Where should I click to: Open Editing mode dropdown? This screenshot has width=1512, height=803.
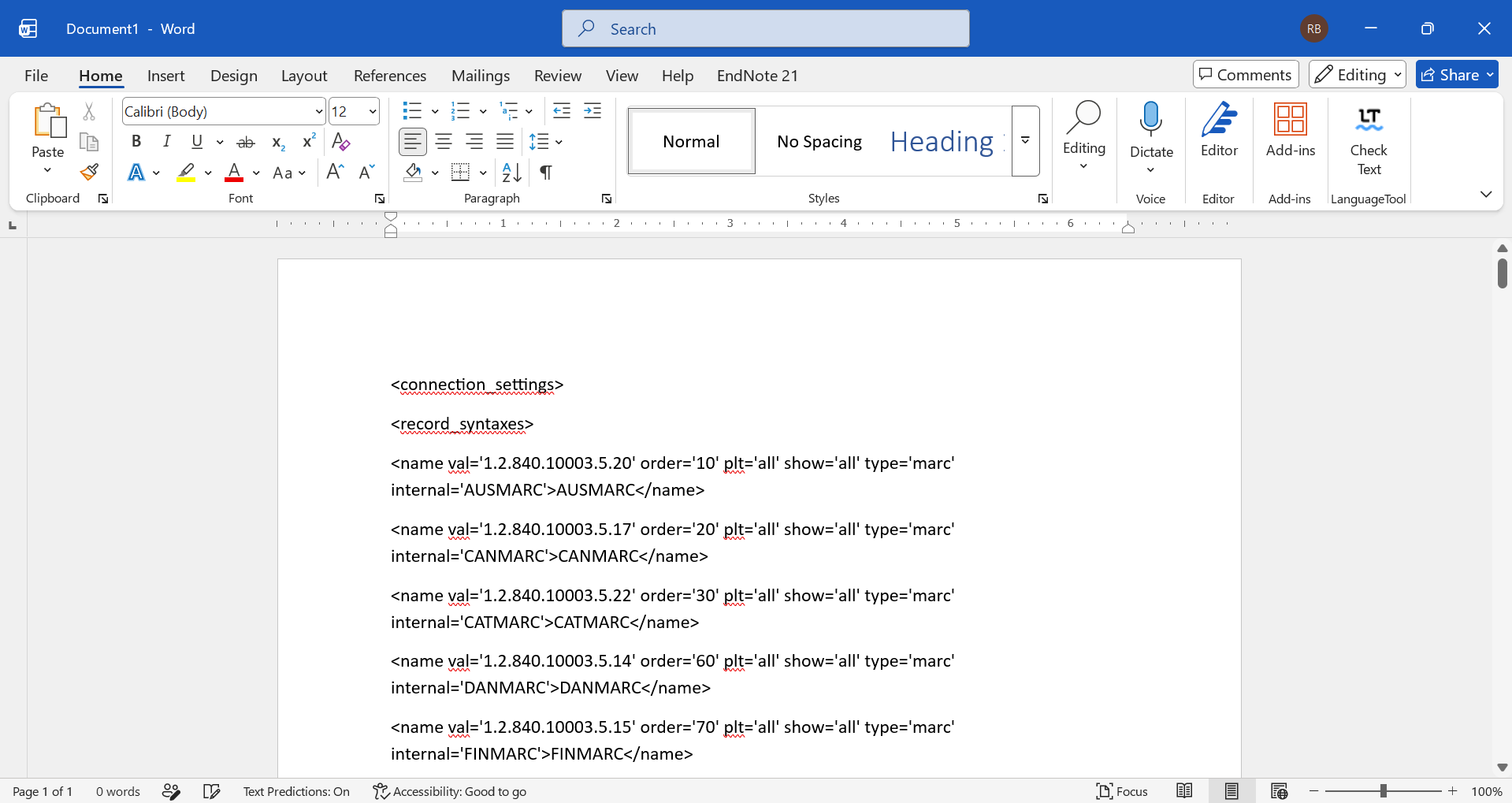coord(1358,75)
